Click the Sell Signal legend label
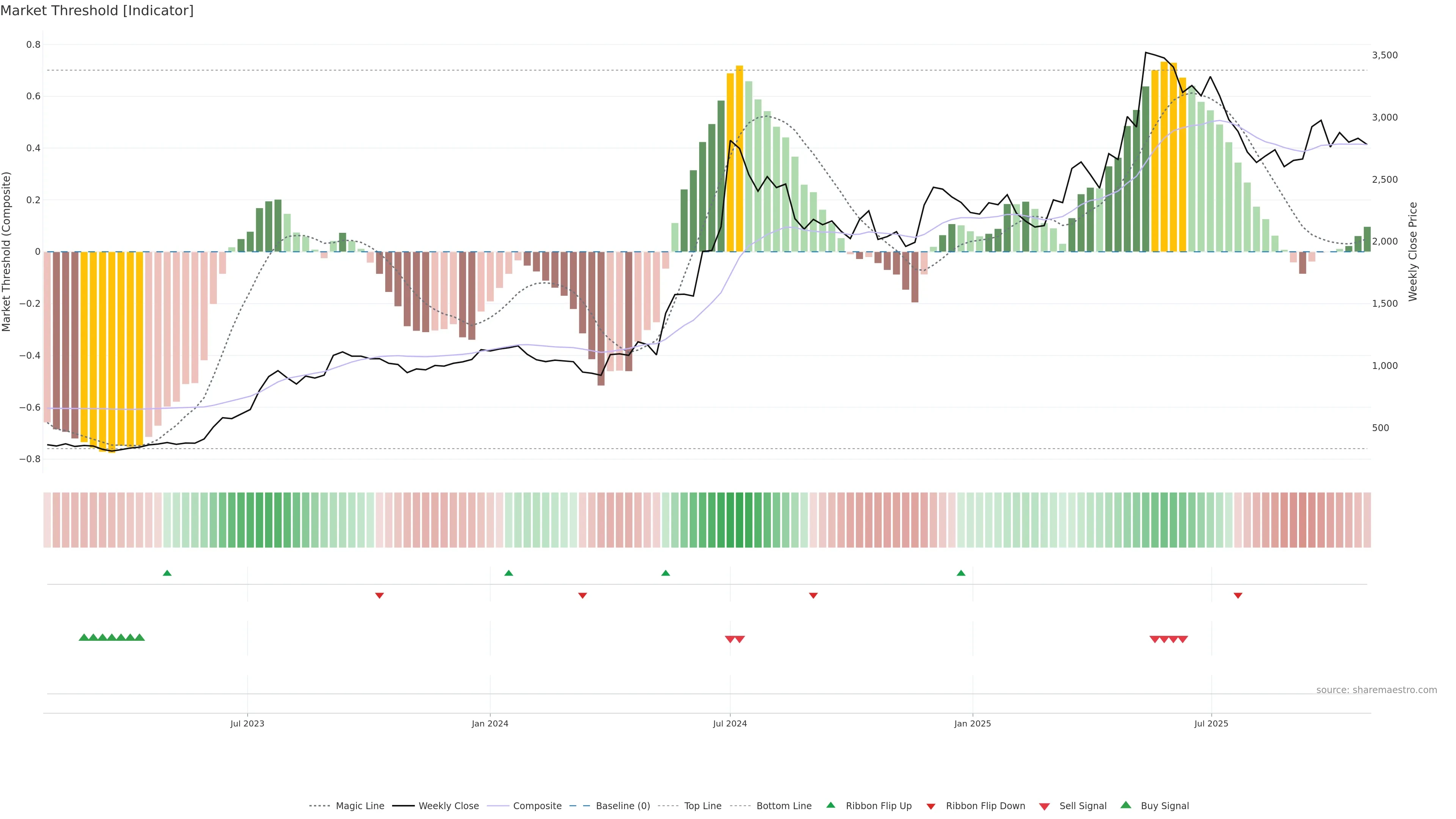Screen dimensions: 1456x819 click(1083, 806)
